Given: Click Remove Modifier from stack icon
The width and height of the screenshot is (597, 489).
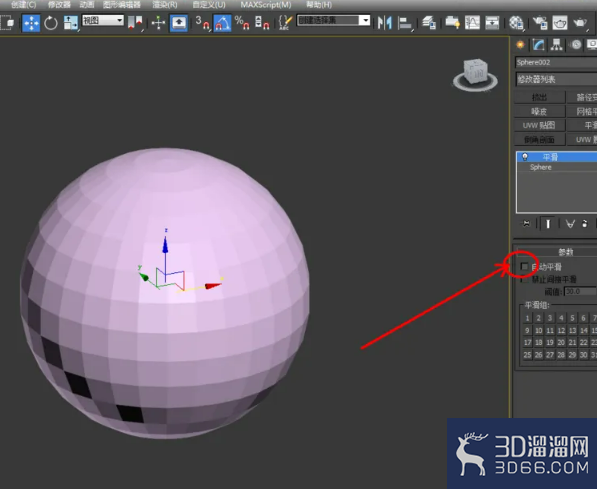Looking at the screenshot, I should 585,224.
